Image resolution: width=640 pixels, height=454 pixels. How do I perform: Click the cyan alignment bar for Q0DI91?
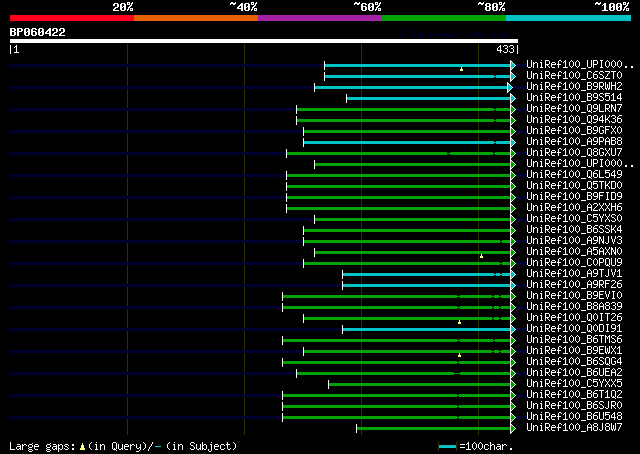pos(427,329)
